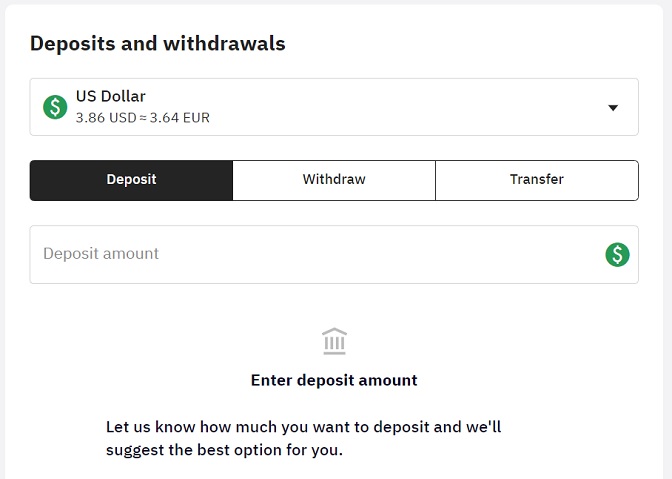Open the US Dollar currency selector

coord(334,107)
